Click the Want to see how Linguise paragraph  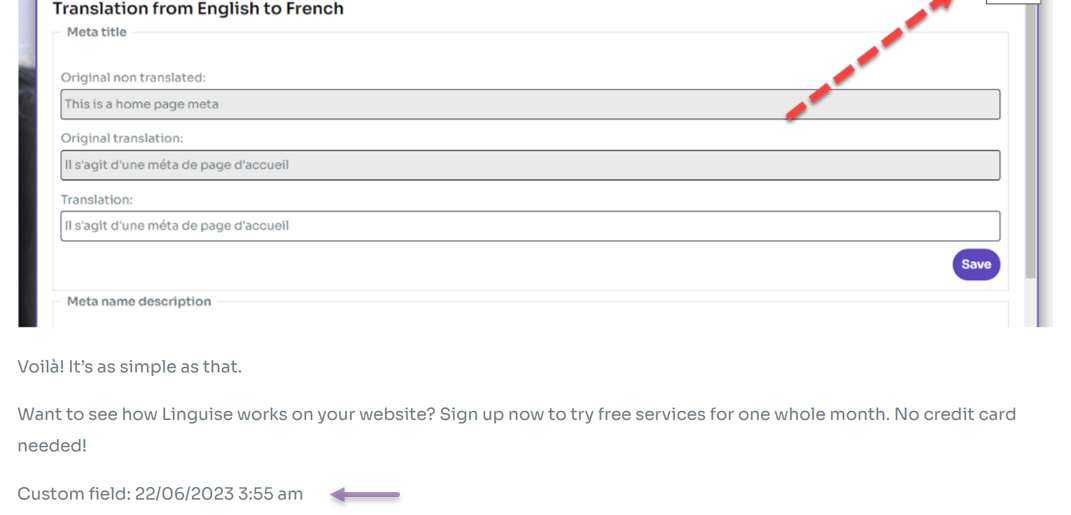point(516,430)
